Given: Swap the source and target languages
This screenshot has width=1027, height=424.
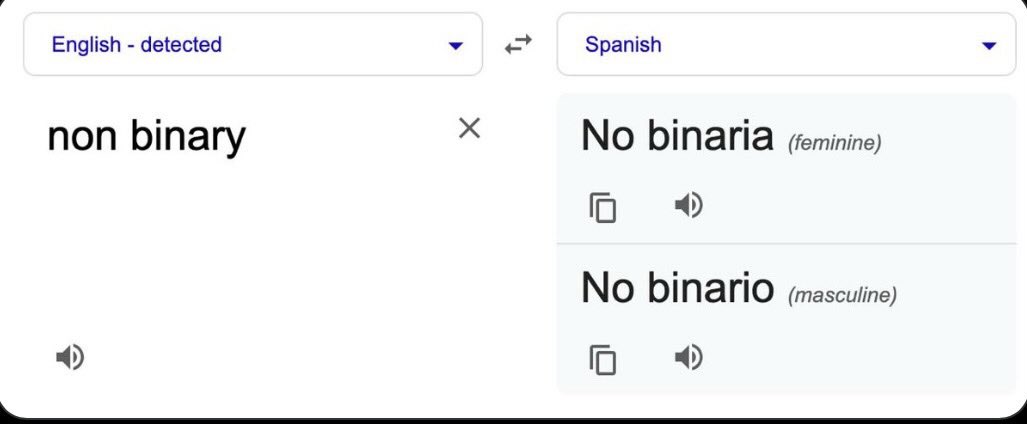Looking at the screenshot, I should 518,44.
